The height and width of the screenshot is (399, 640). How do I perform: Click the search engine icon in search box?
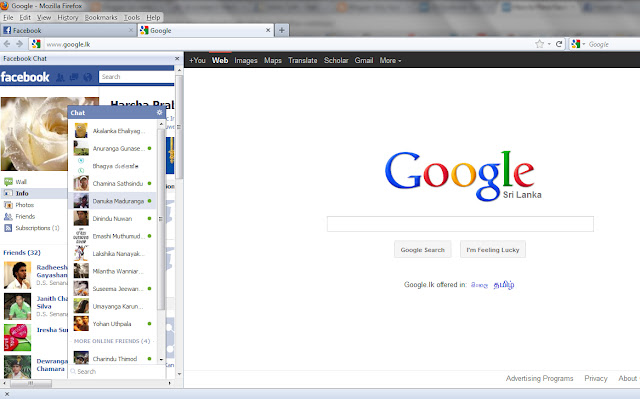point(576,44)
